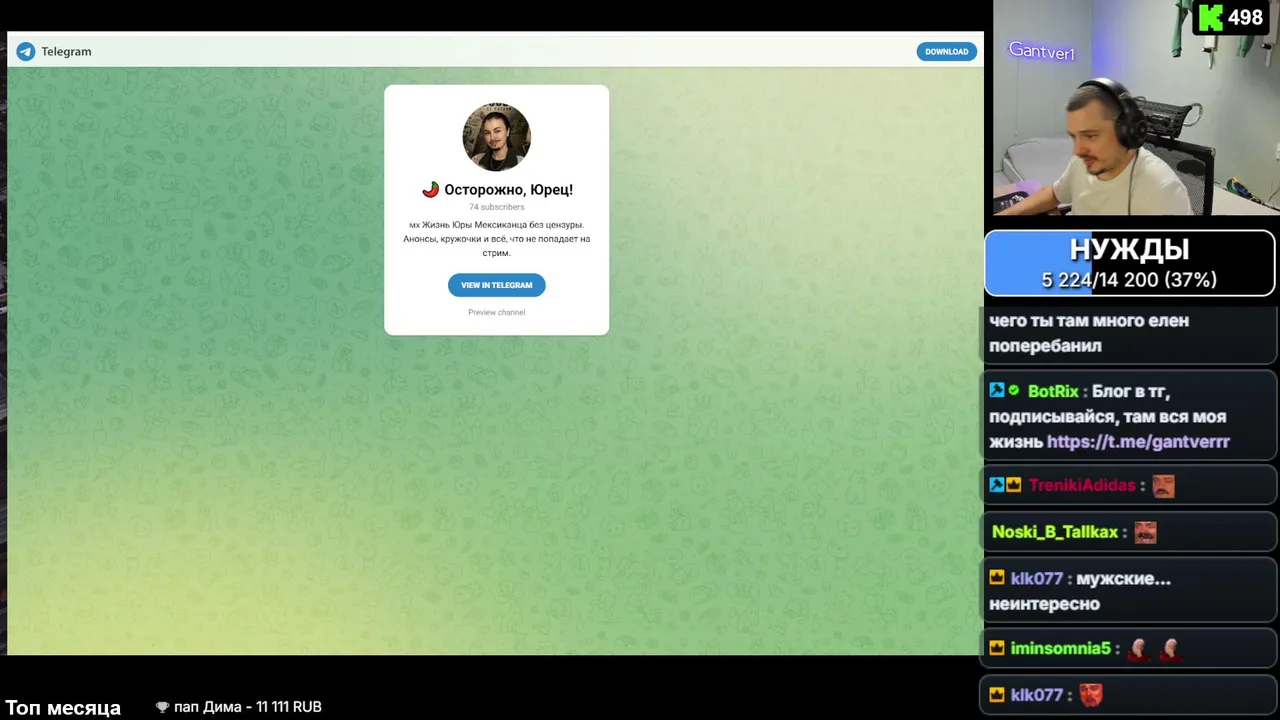Click crown badge on klk077's 'мужские' message
The height and width of the screenshot is (720, 1280).
coord(997,578)
